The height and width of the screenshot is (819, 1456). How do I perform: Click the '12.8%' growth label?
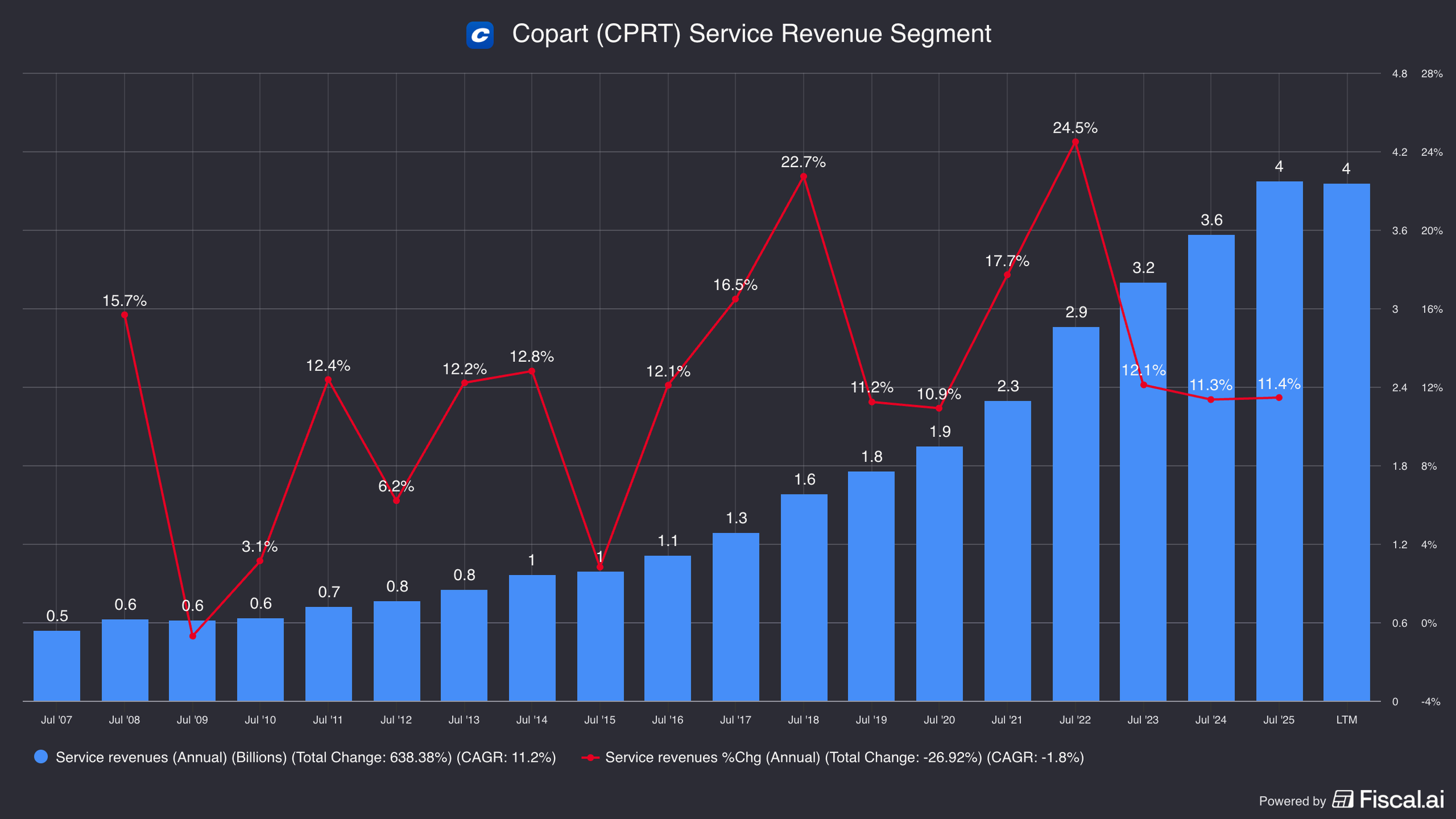click(x=532, y=356)
